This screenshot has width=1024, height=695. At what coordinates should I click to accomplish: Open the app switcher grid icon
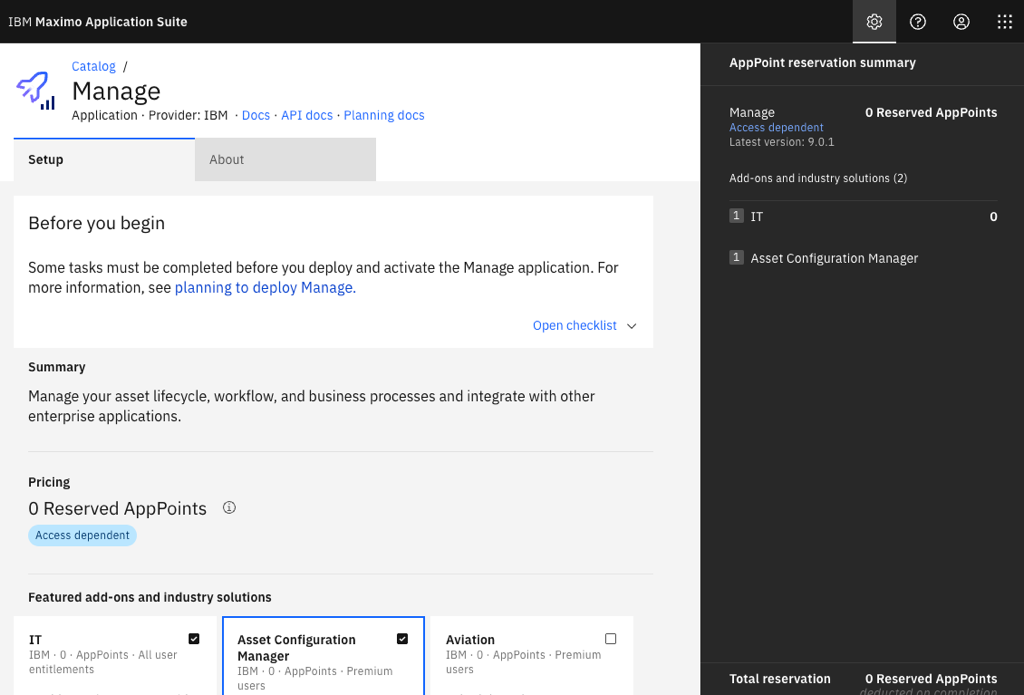pyautogui.click(x=1005, y=22)
